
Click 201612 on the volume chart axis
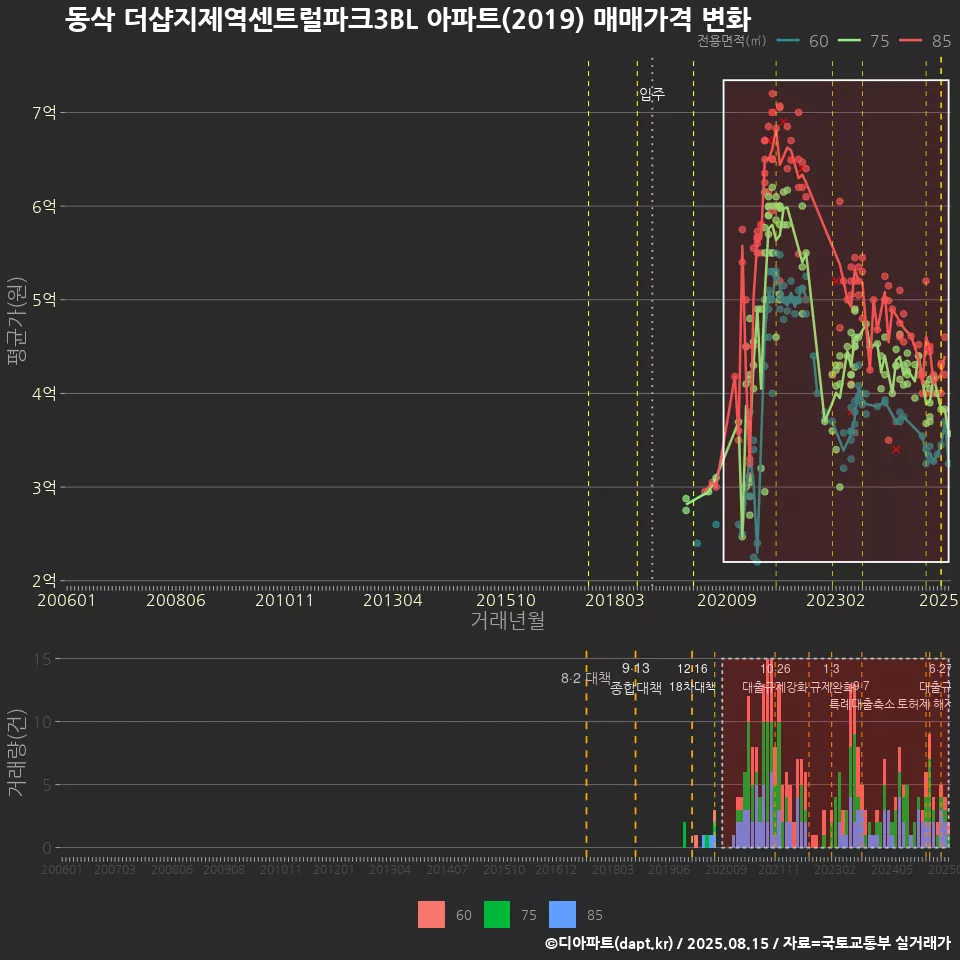coord(556,869)
